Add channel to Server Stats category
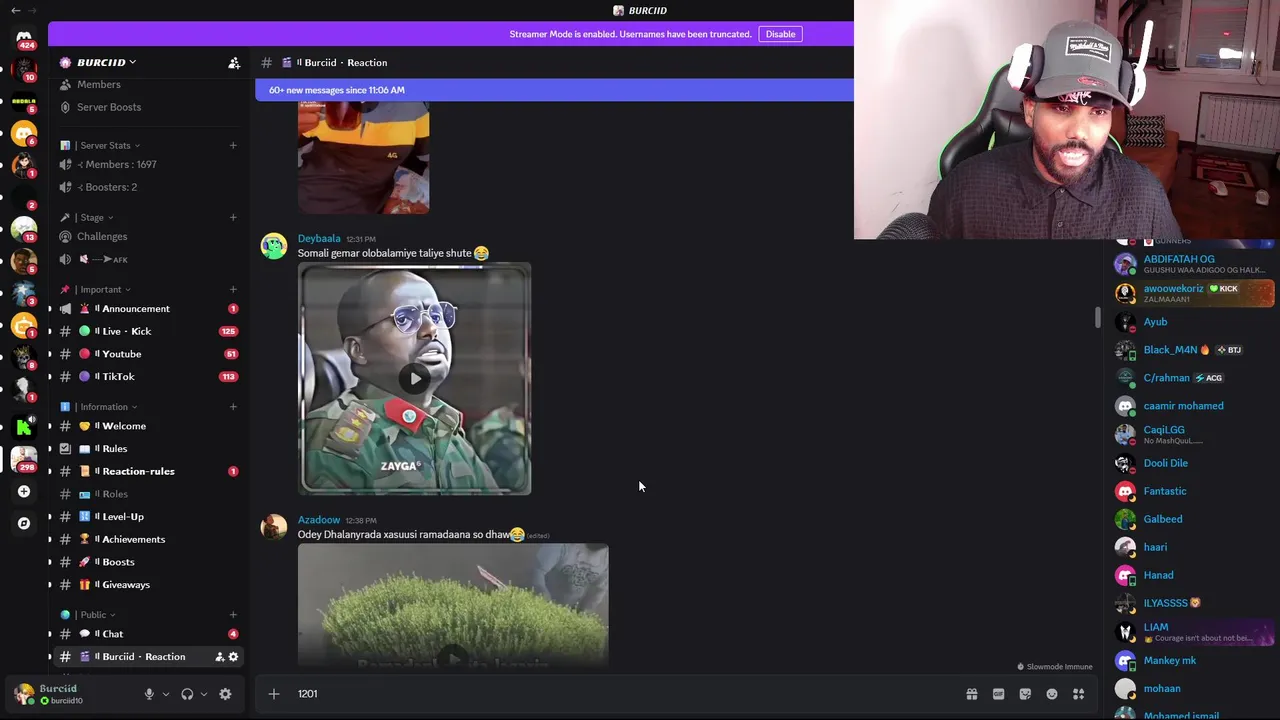This screenshot has height=720, width=1280. click(233, 145)
